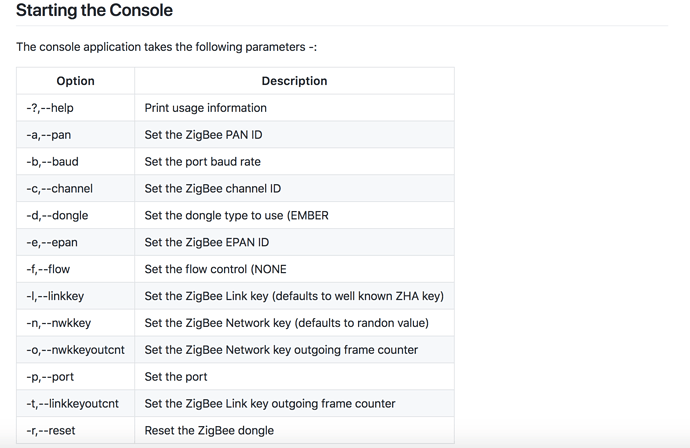Select the -r,--reset option cell
The width and height of the screenshot is (690, 448).
tap(75, 430)
